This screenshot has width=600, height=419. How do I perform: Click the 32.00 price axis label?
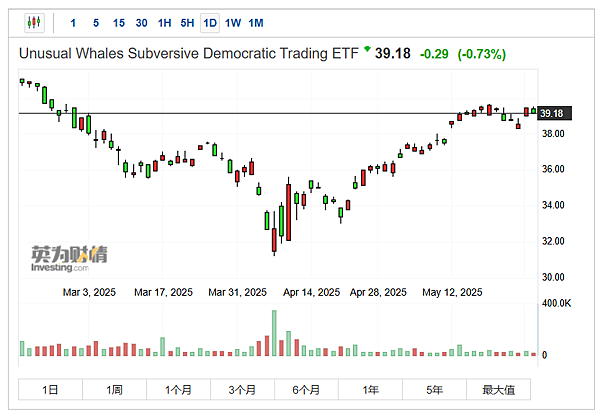coord(553,241)
